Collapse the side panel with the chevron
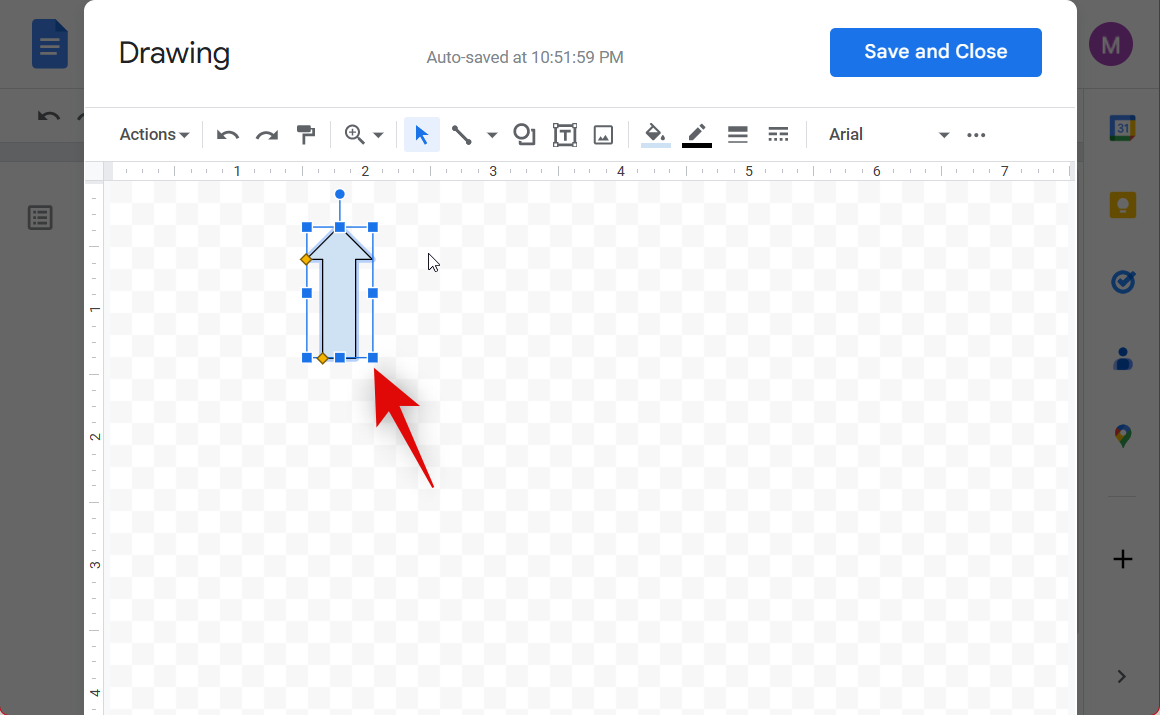The width and height of the screenshot is (1160, 715). [x=1122, y=677]
